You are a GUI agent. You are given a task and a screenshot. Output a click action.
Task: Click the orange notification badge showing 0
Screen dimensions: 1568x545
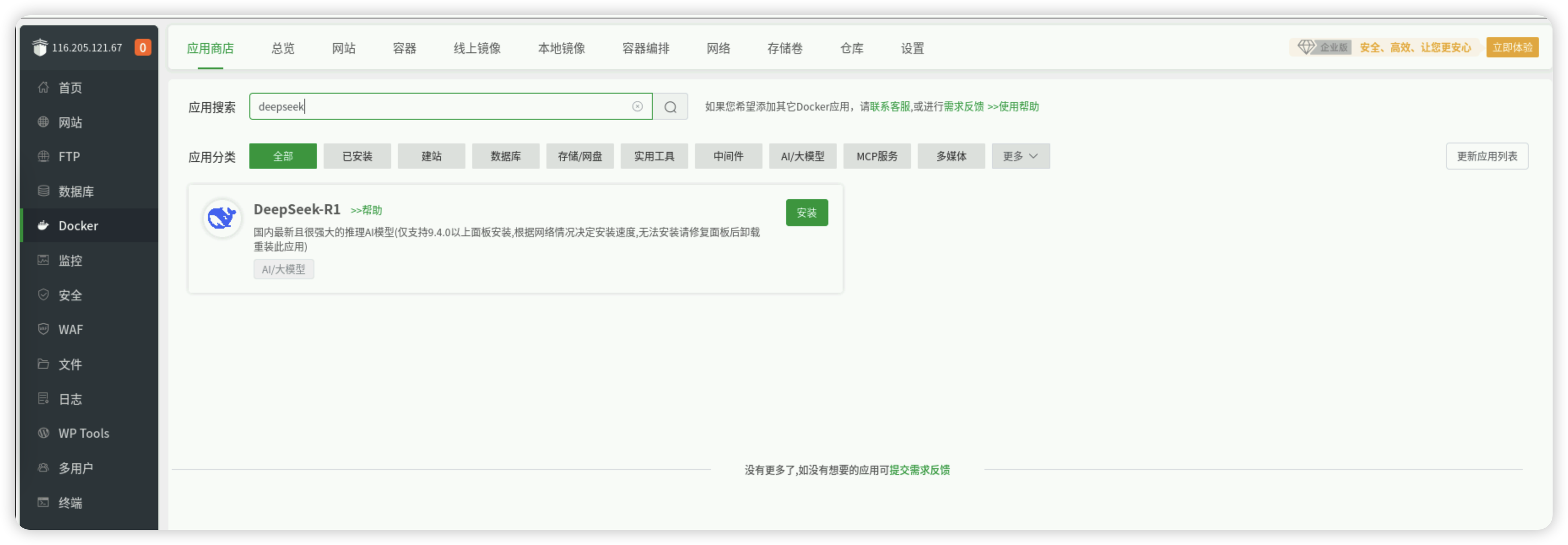[x=143, y=47]
